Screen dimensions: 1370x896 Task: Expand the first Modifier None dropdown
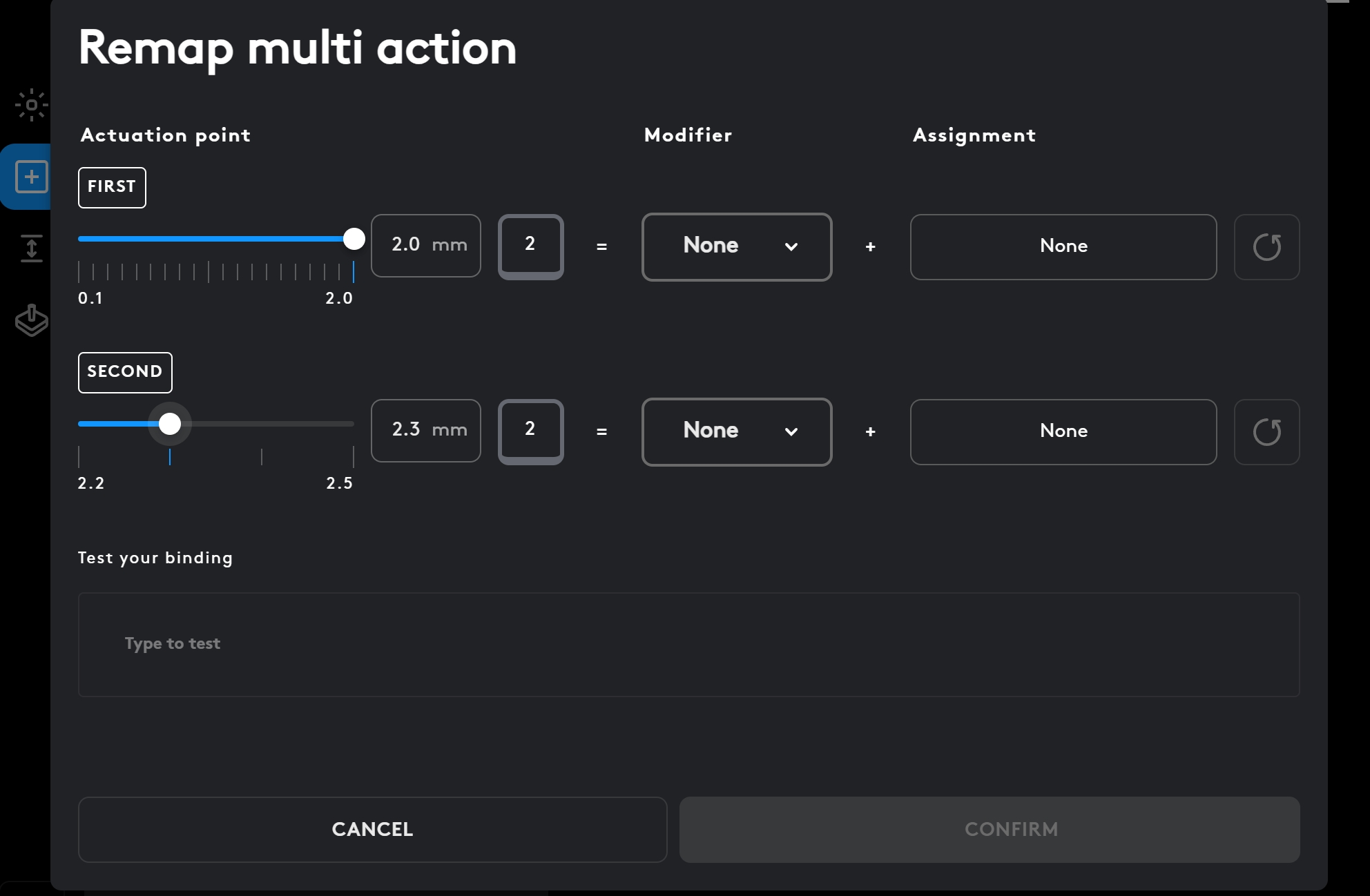[x=737, y=246]
